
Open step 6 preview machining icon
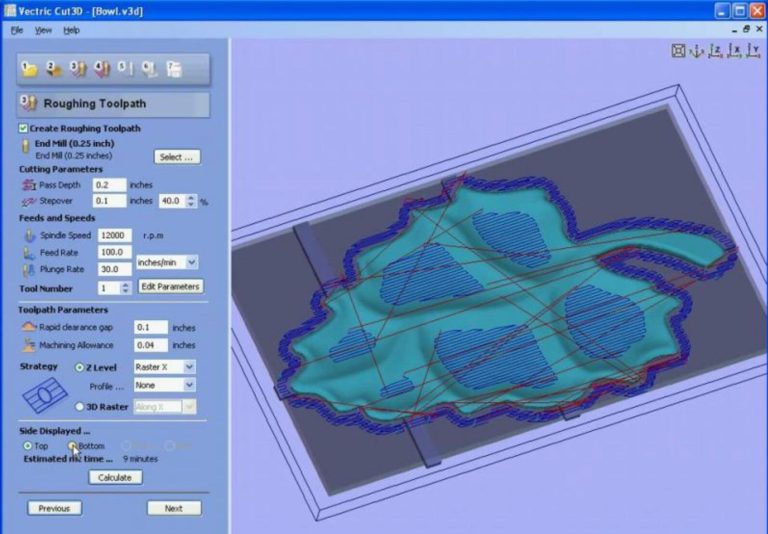click(149, 69)
